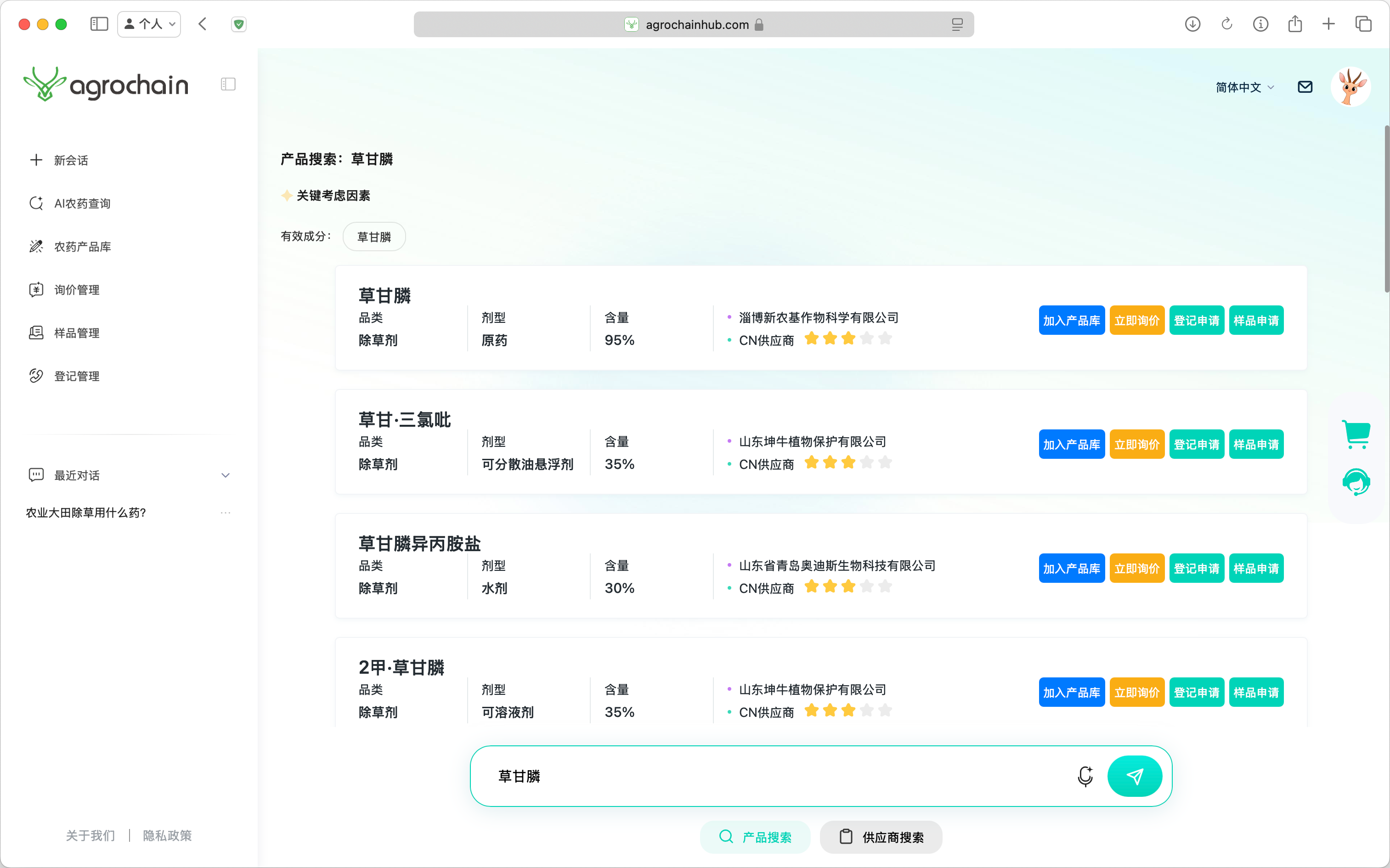Select 产品搜索 search mode

click(755, 837)
